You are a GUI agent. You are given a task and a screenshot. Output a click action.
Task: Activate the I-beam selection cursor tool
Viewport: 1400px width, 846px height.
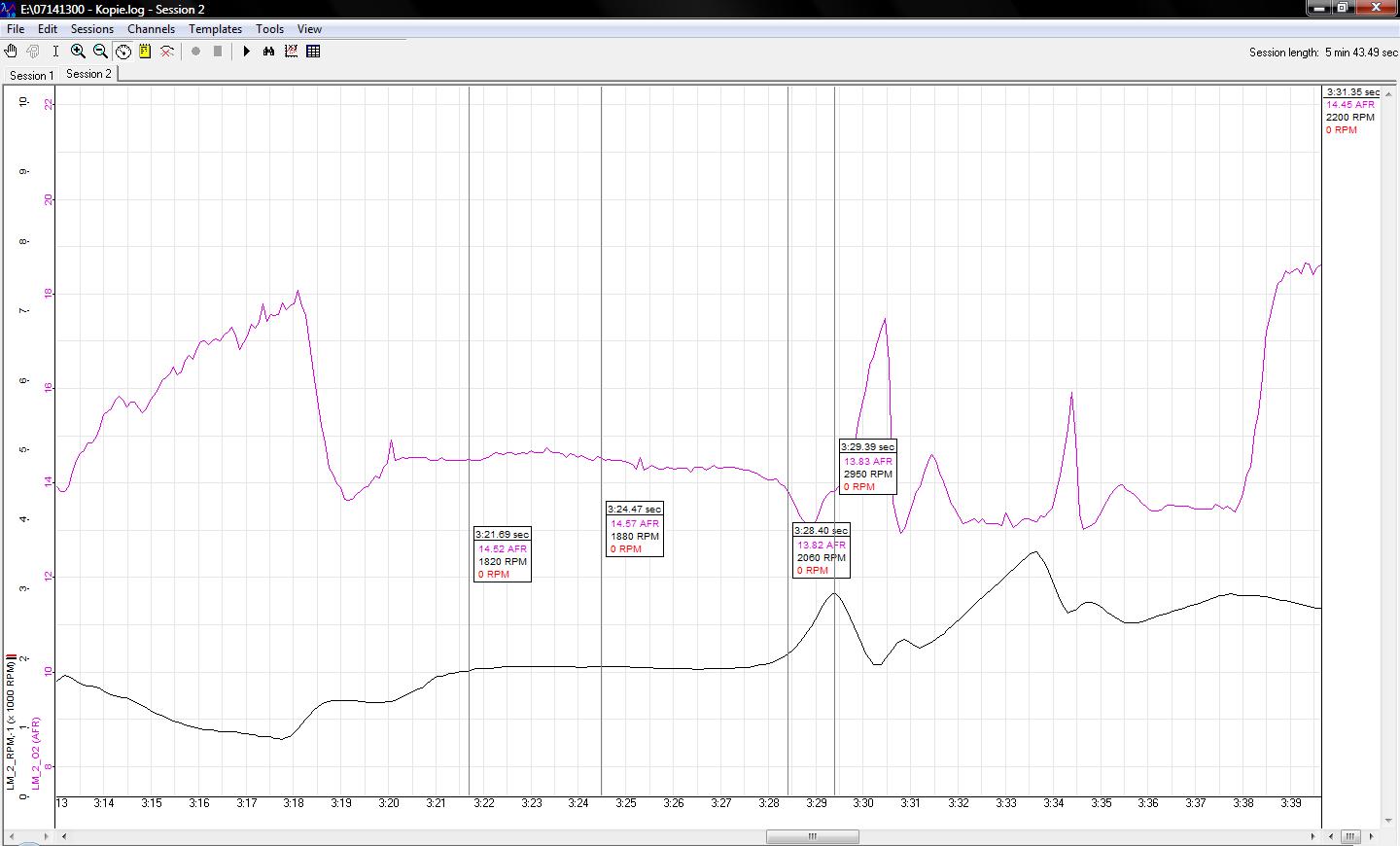pyautogui.click(x=55, y=52)
